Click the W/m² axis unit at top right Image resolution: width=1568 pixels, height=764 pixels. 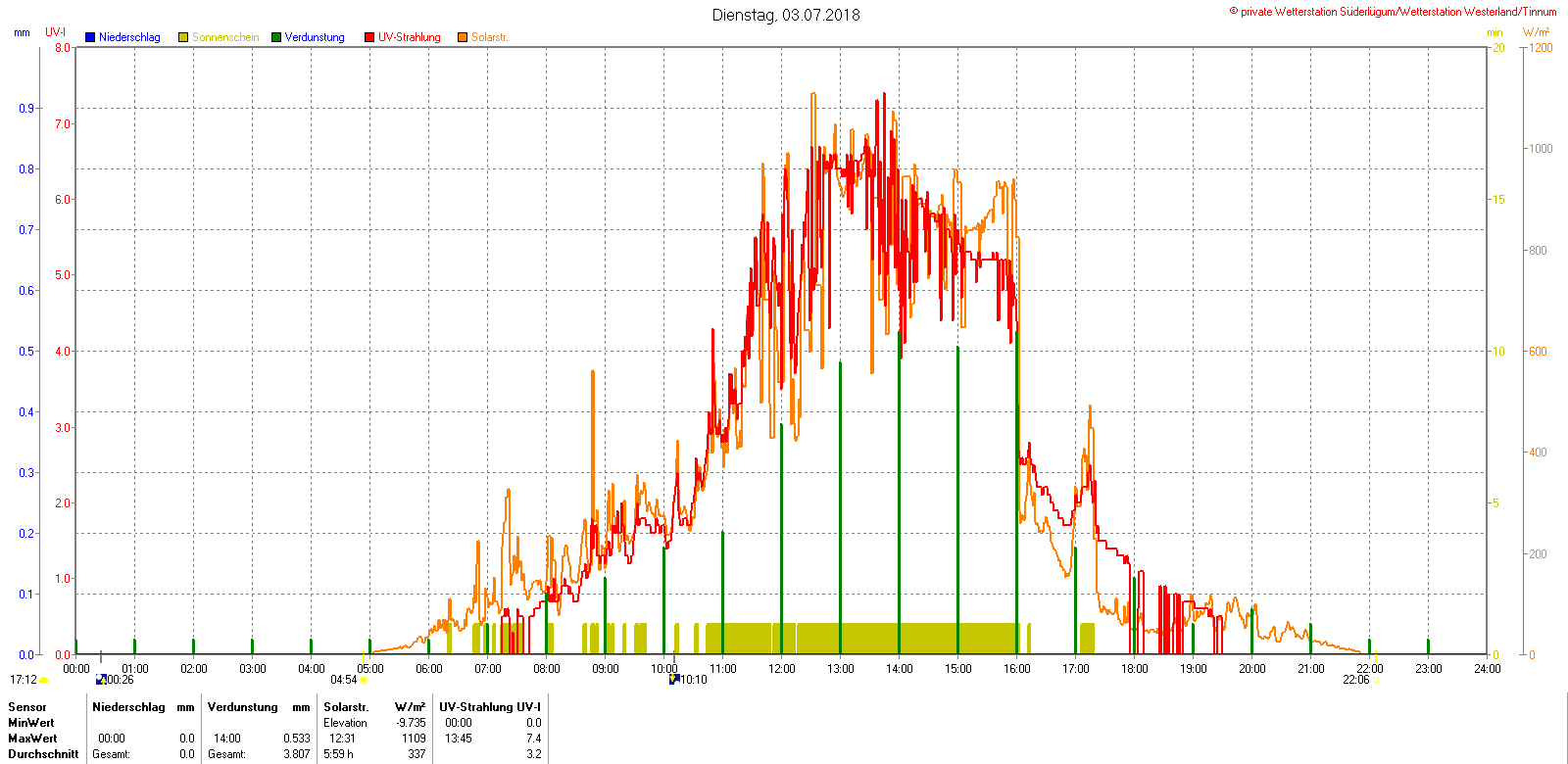(1537, 32)
